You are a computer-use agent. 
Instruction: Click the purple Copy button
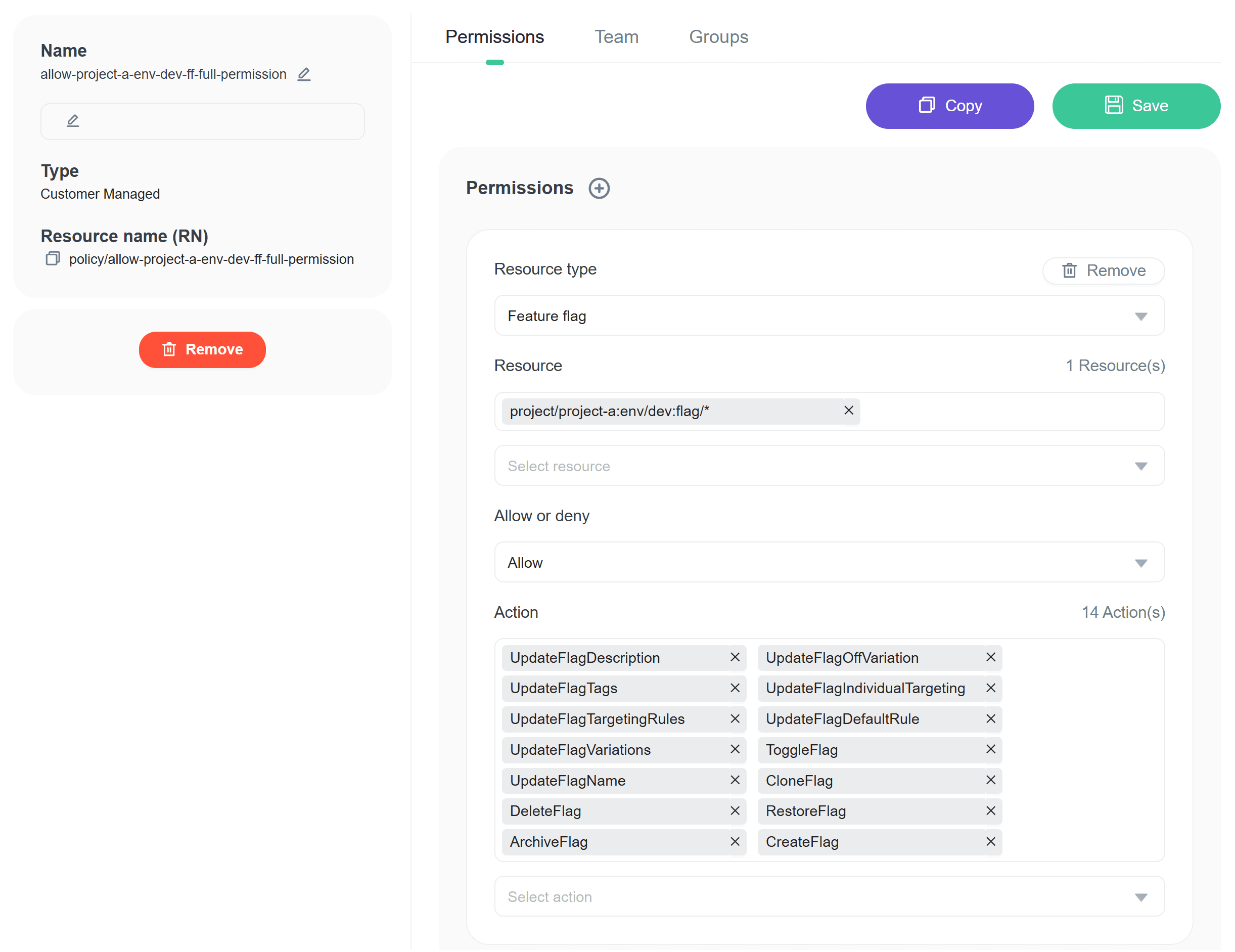(x=949, y=106)
